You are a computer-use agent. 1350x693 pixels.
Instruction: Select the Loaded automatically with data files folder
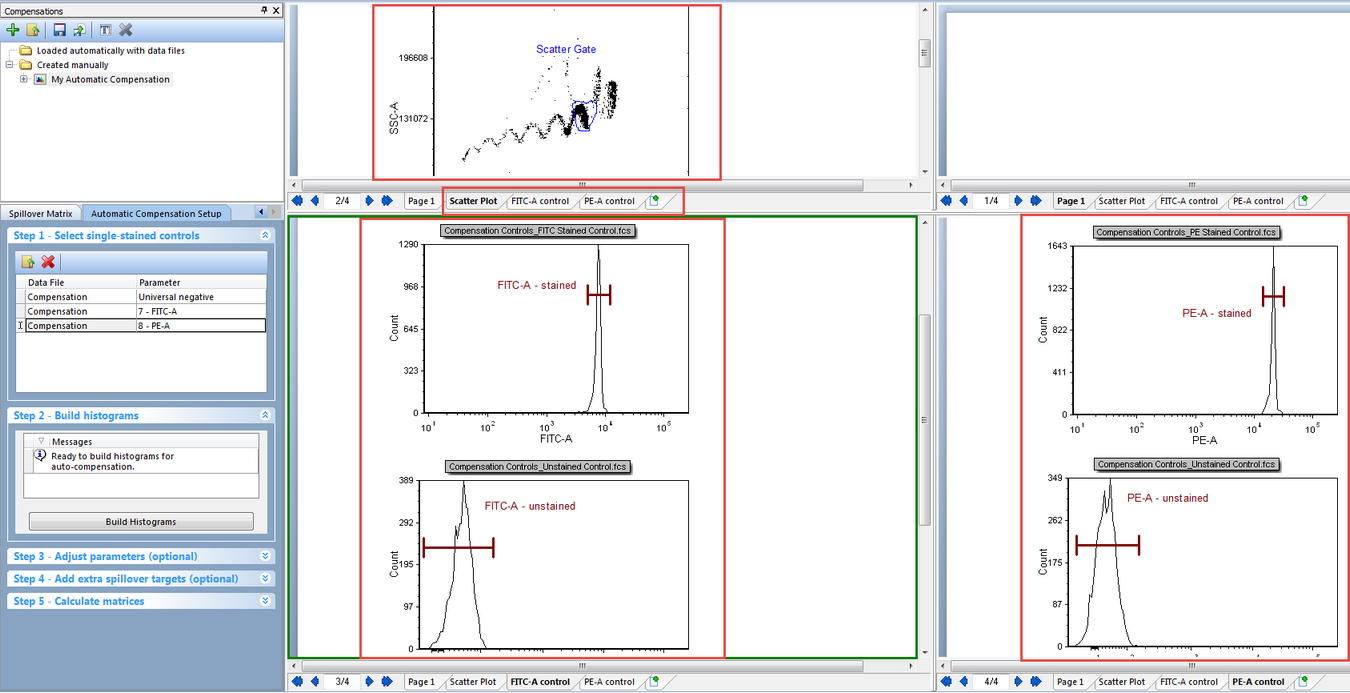[110, 50]
